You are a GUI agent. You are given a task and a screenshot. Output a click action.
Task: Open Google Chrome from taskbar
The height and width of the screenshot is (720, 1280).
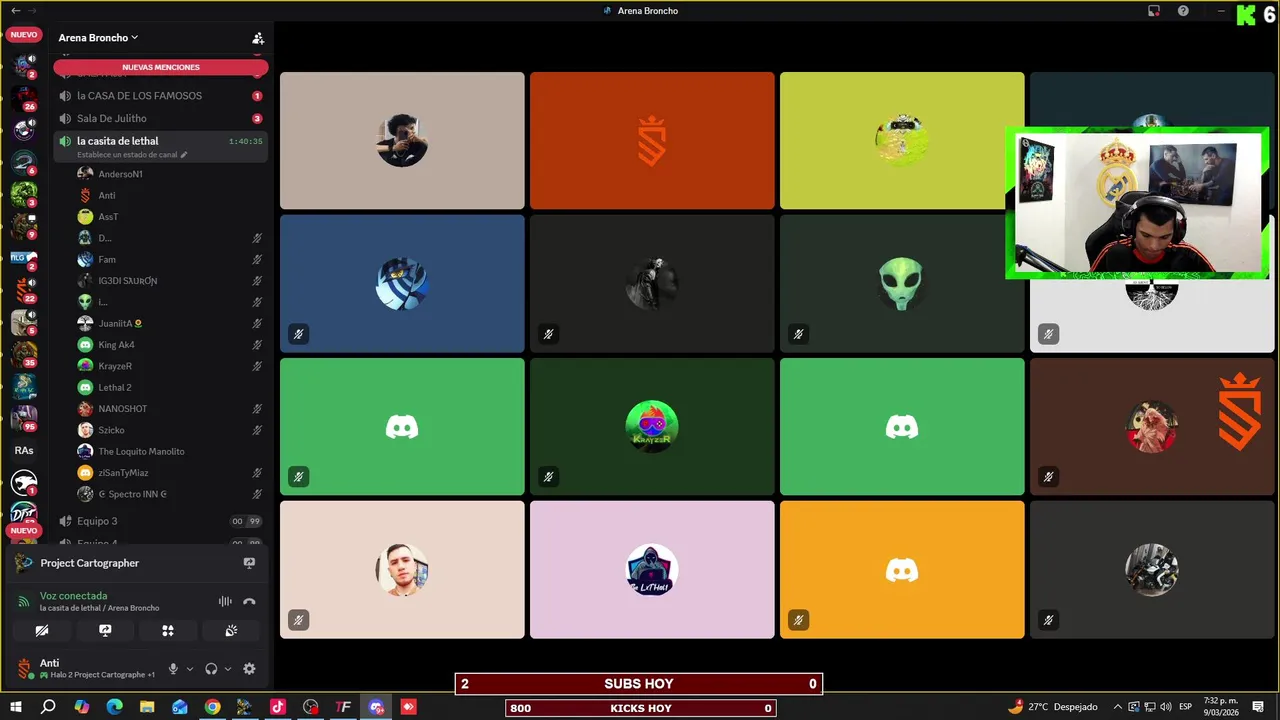(212, 707)
